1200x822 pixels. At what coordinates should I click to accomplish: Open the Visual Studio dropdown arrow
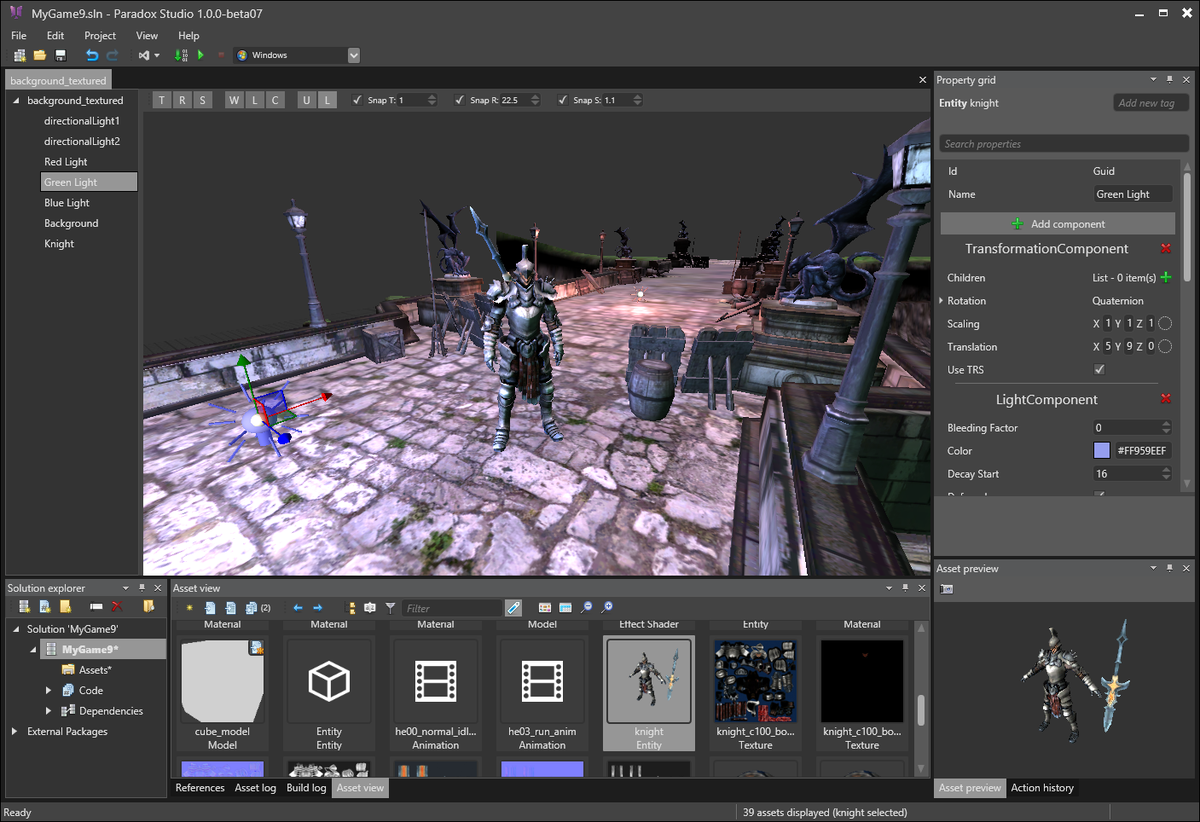click(157, 55)
